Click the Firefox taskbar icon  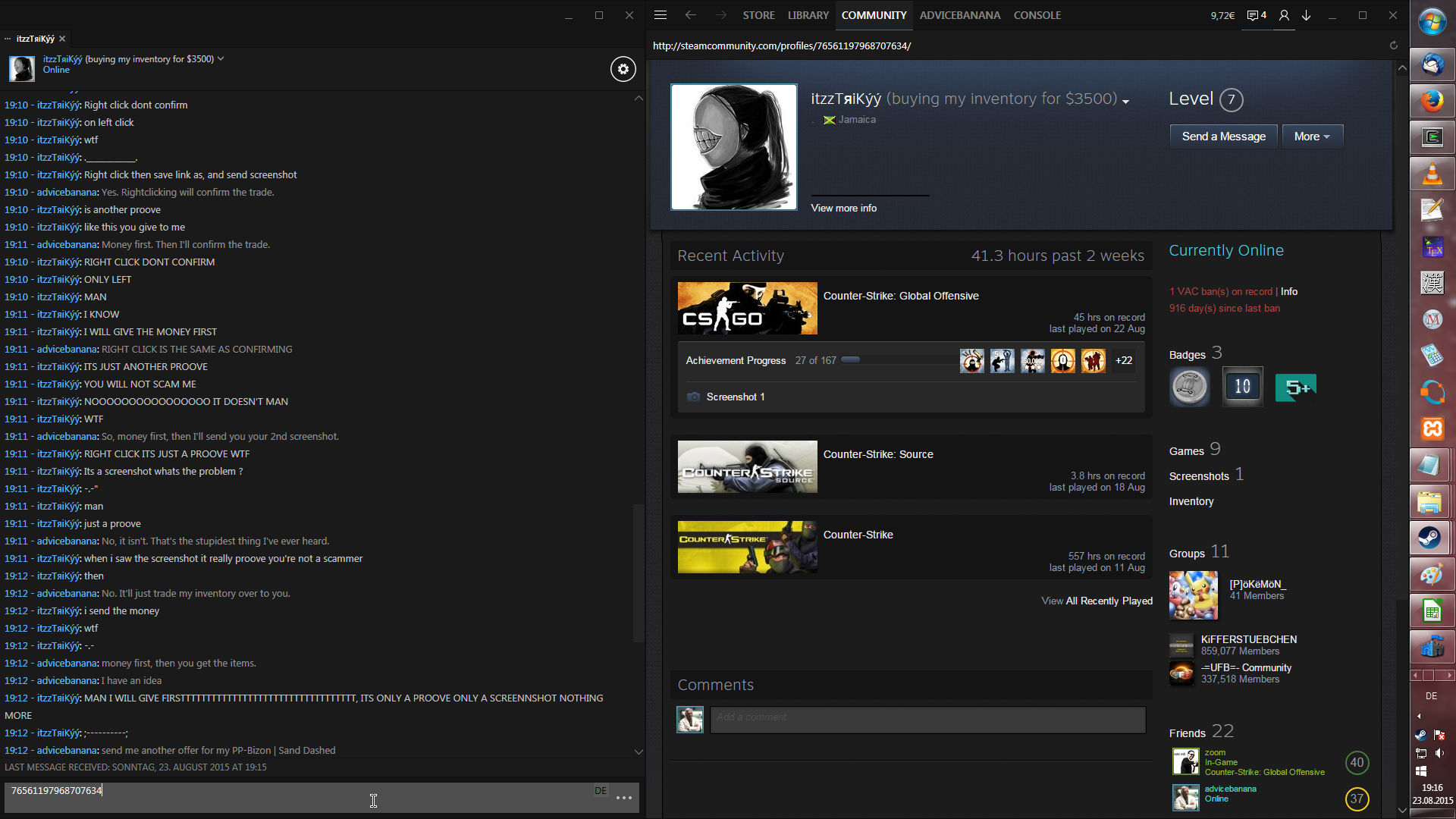pos(1432,101)
